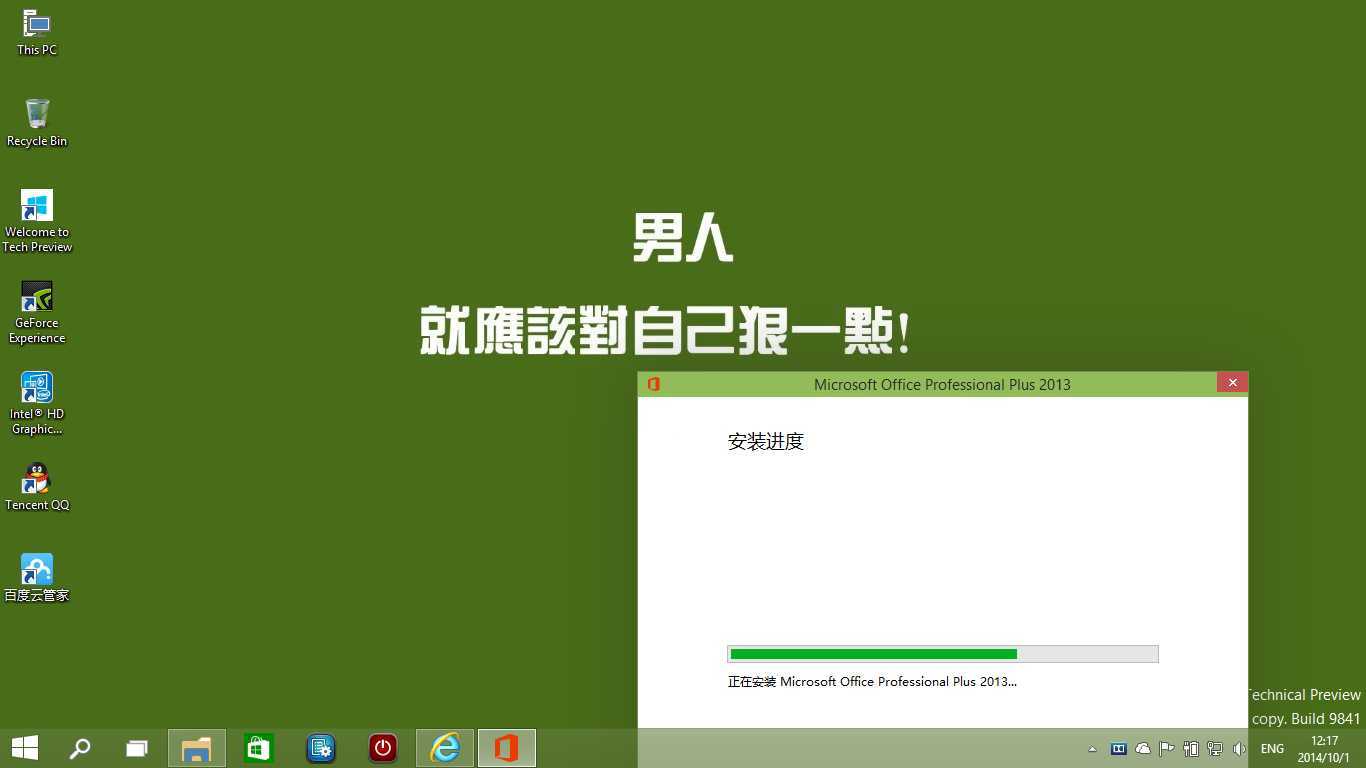Open the blue settings-gear taskbar app
The width and height of the screenshot is (1366, 768).
click(x=321, y=748)
